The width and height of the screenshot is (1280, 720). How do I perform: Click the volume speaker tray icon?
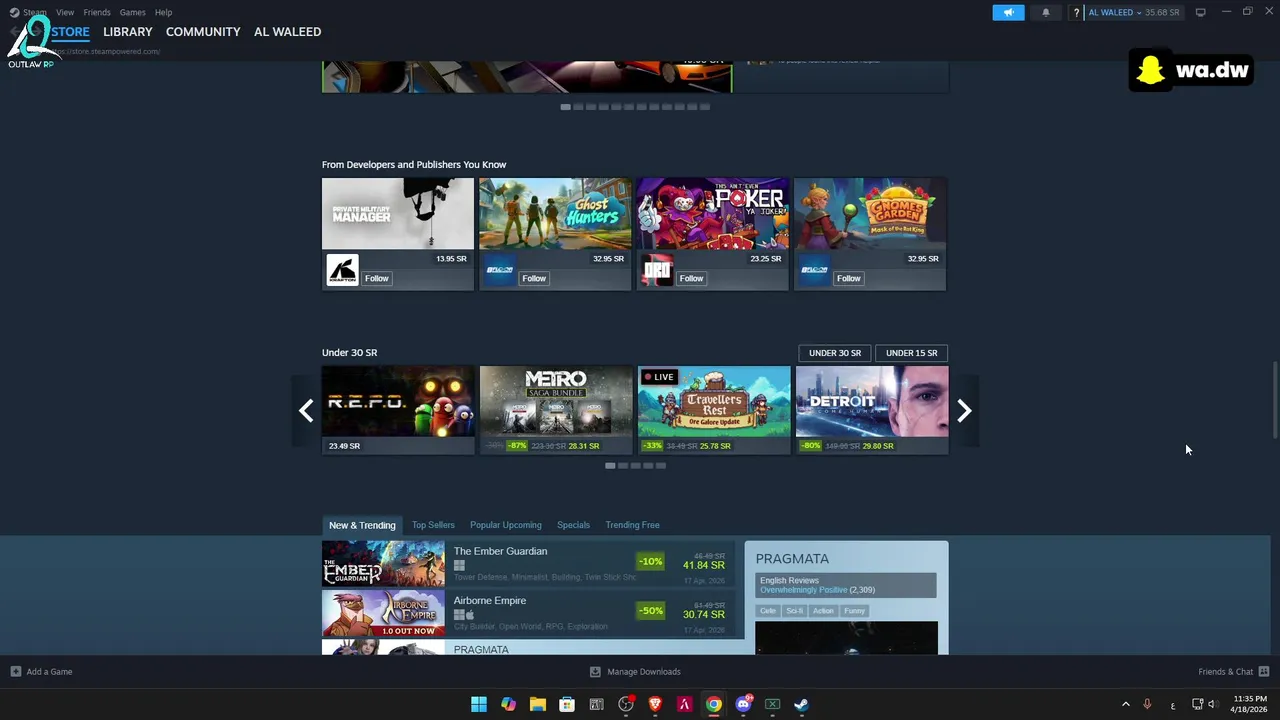1212,704
